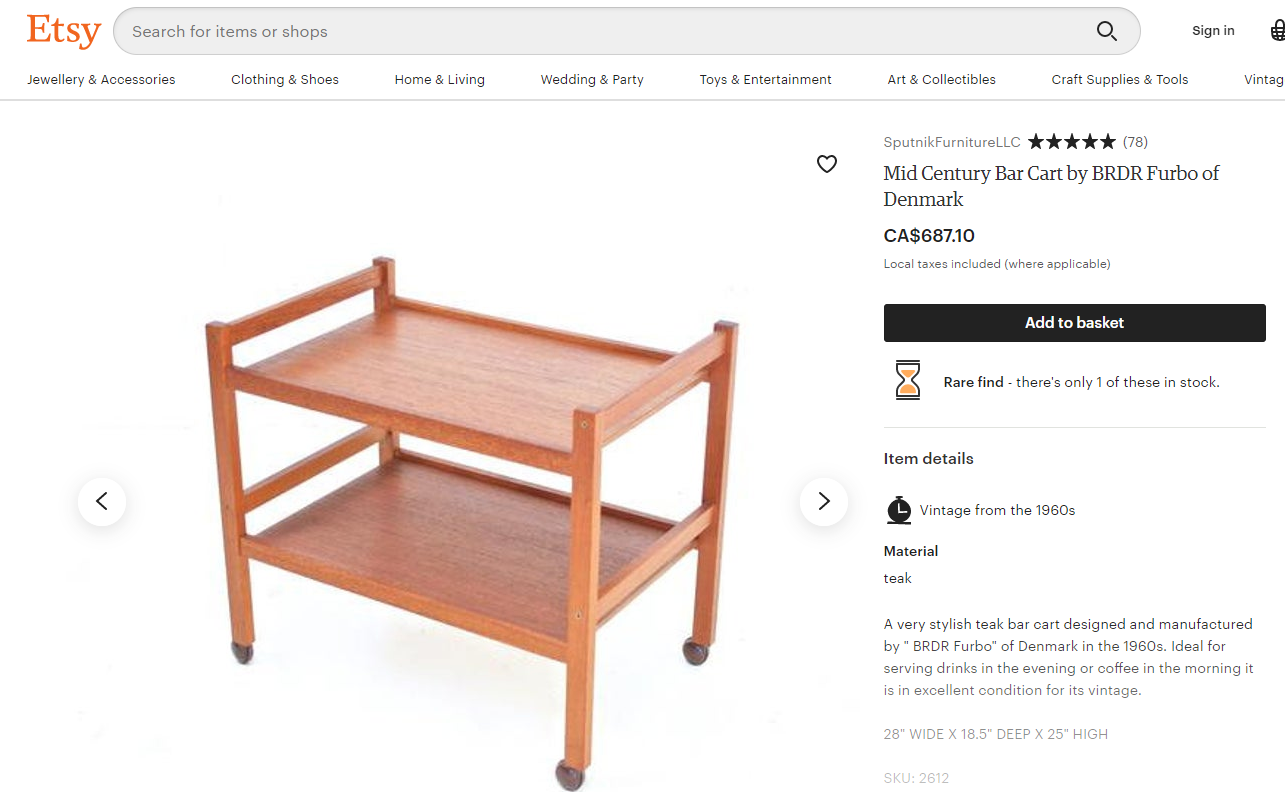
Task: Expand Toys & Entertainment category menu
Action: (766, 80)
